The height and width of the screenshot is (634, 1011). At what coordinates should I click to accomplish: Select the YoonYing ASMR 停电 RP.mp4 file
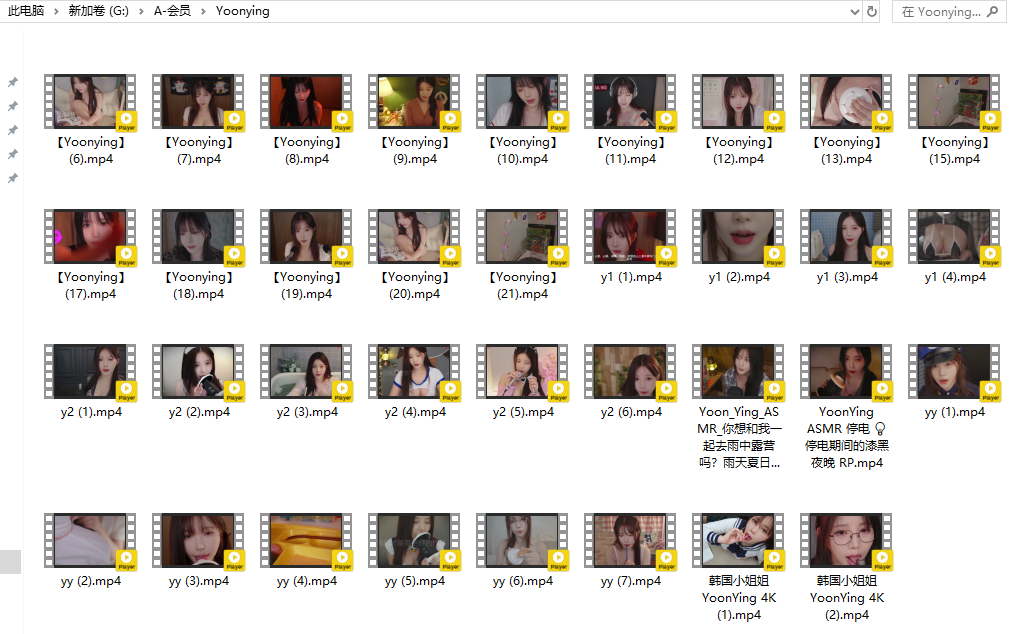tap(847, 372)
